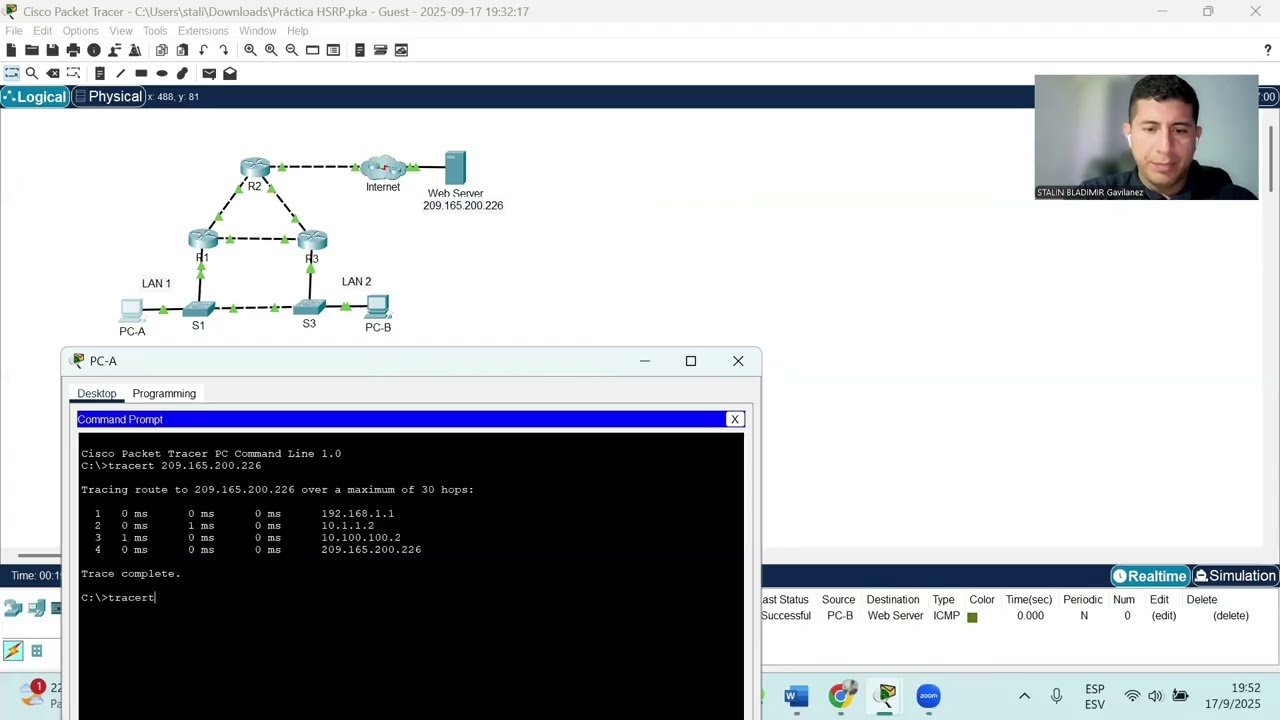Screen dimensions: 1280x720
Task: Select router R3 in topology
Action: tap(312, 240)
